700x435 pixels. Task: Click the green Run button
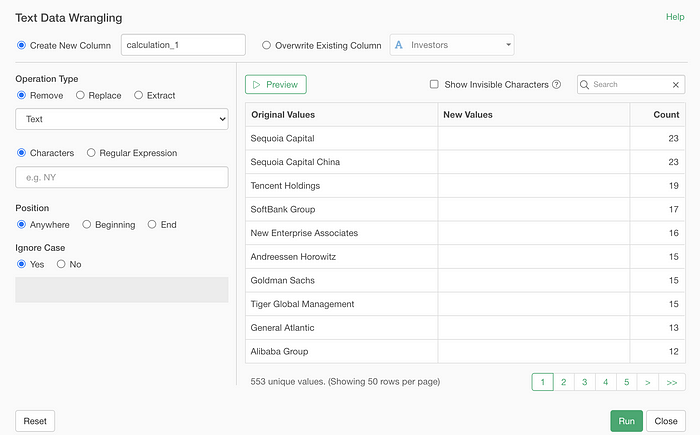pos(626,421)
